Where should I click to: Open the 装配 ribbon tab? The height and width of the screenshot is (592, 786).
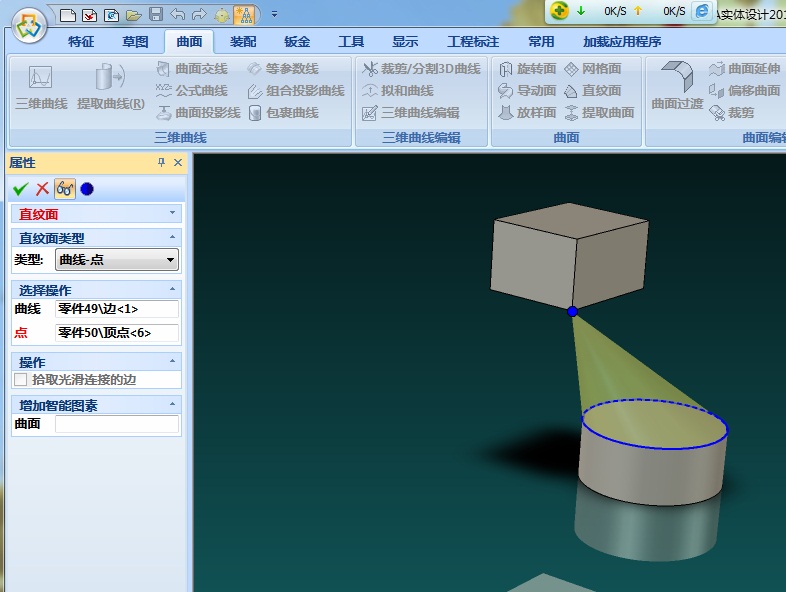click(243, 42)
